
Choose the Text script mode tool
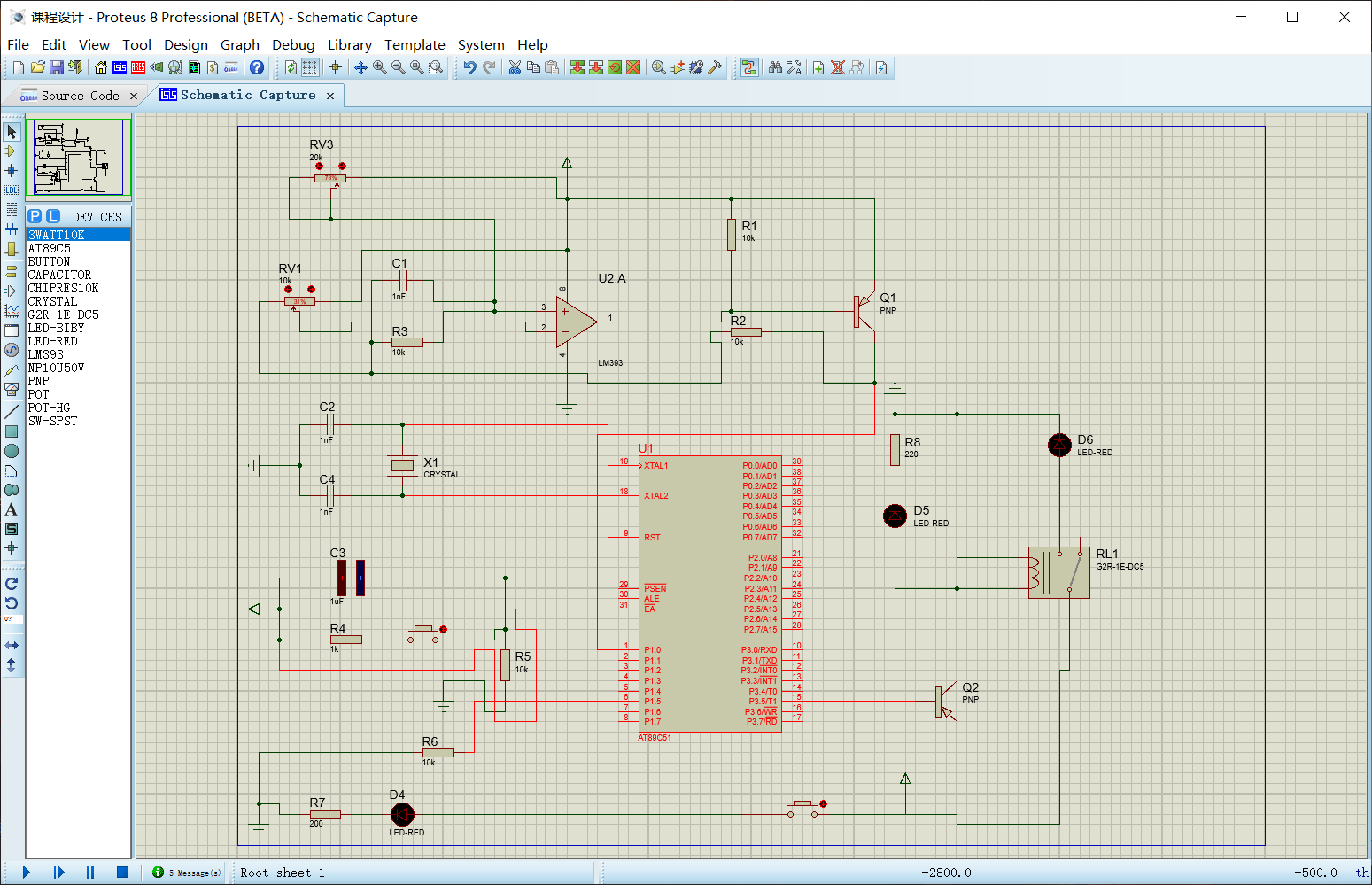(12, 209)
